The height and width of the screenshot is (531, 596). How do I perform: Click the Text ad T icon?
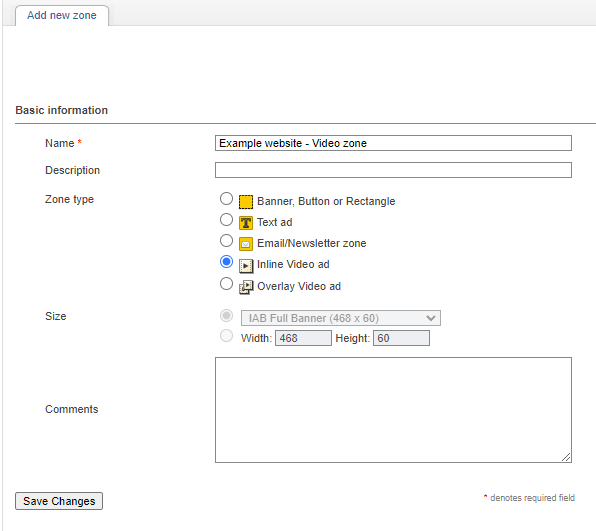[x=246, y=223]
